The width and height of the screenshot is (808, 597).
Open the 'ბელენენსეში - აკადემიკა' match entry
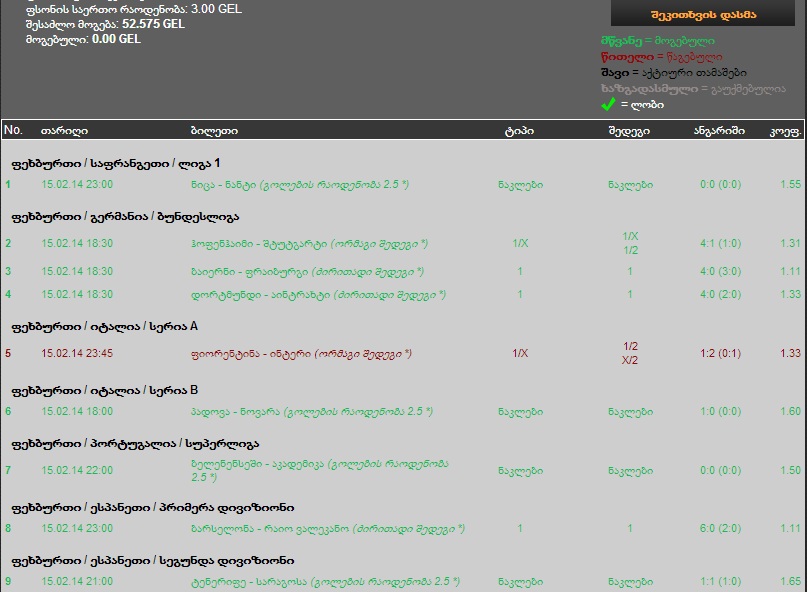tap(319, 470)
